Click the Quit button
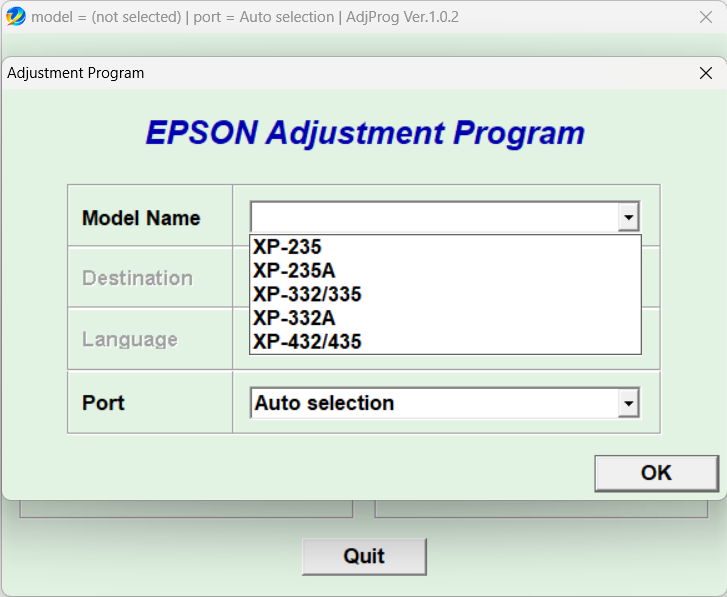This screenshot has height=597, width=727. [x=364, y=556]
